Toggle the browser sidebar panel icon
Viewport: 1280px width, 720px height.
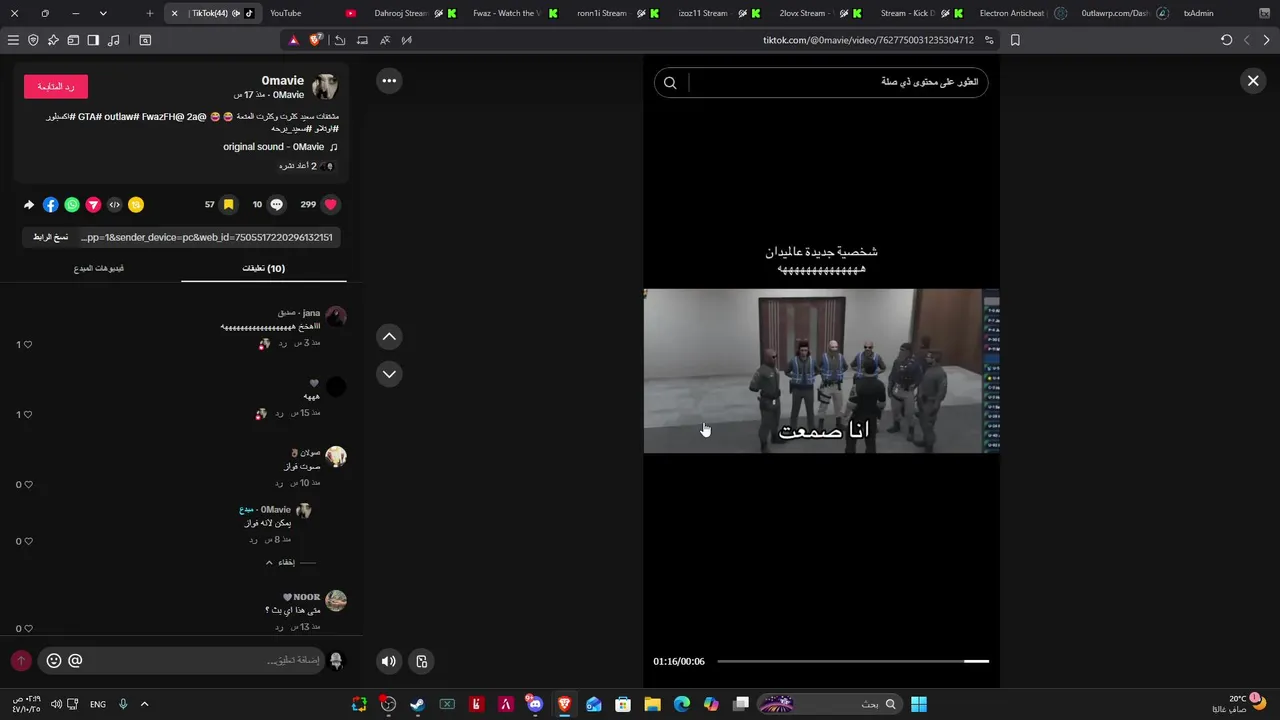point(93,40)
